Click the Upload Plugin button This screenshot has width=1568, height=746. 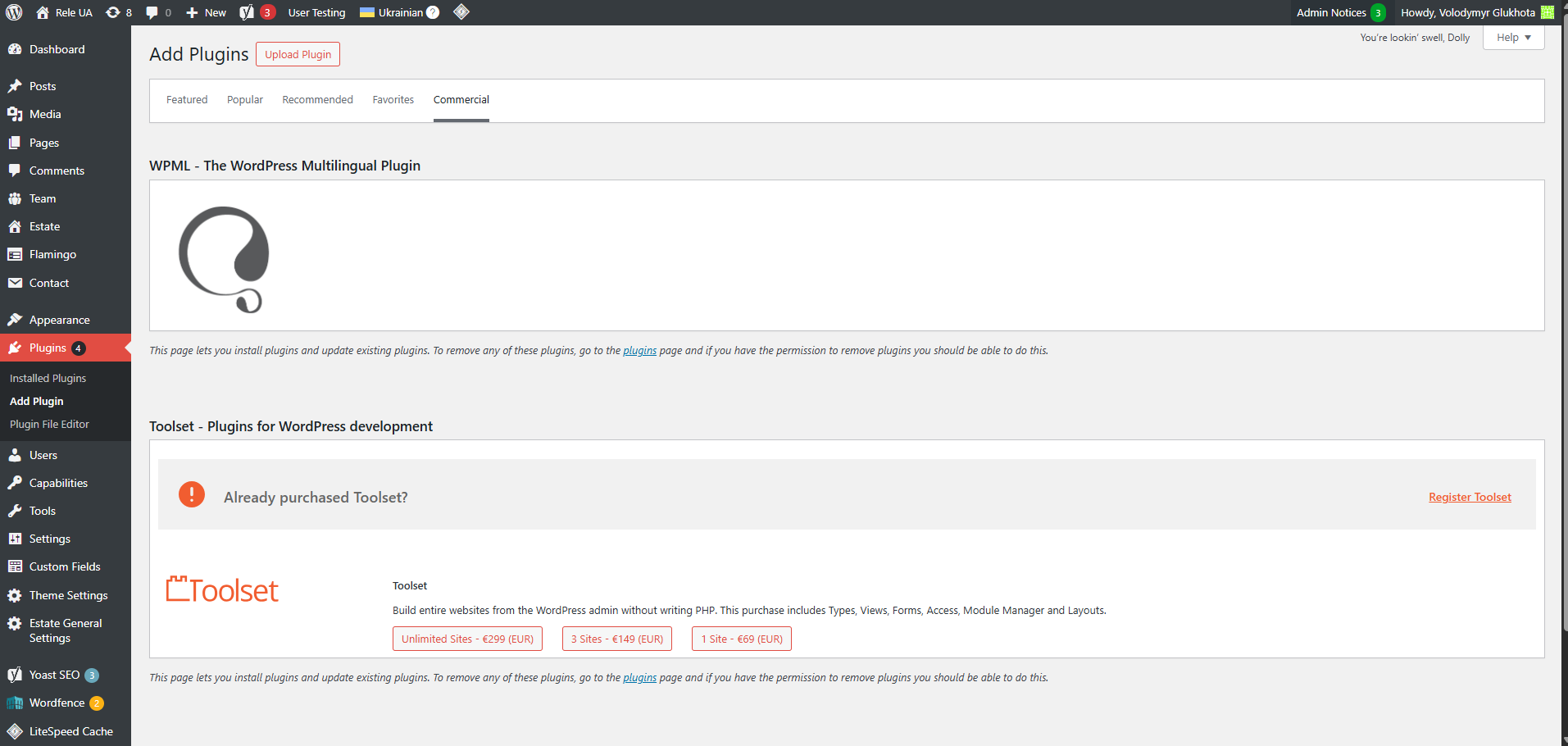(x=298, y=54)
